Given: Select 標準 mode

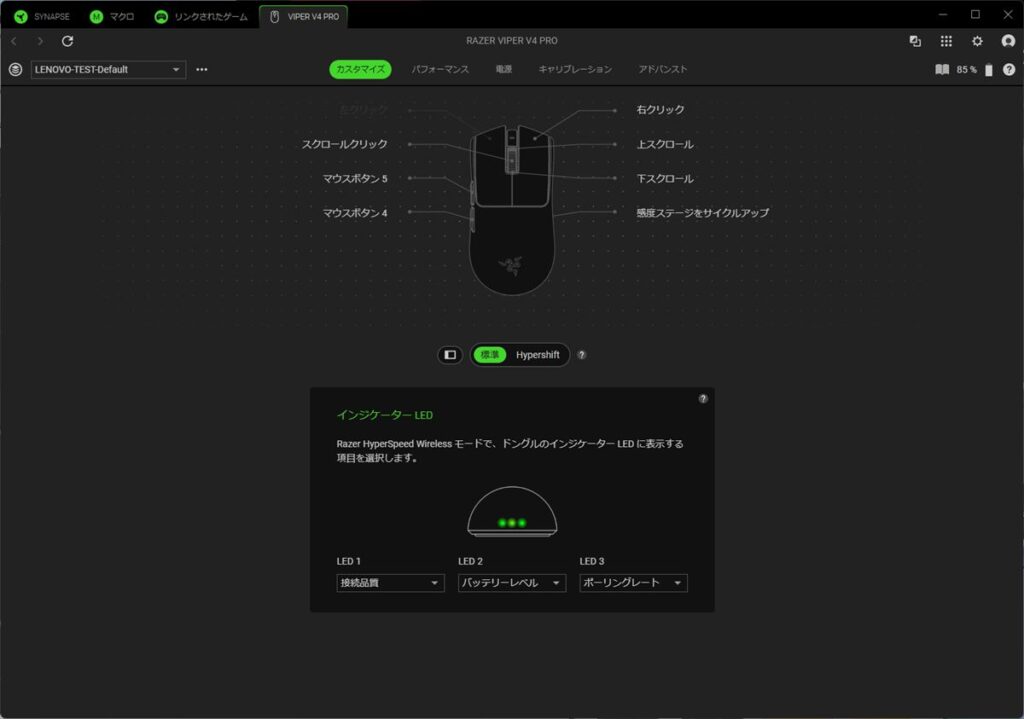Looking at the screenshot, I should 490,355.
